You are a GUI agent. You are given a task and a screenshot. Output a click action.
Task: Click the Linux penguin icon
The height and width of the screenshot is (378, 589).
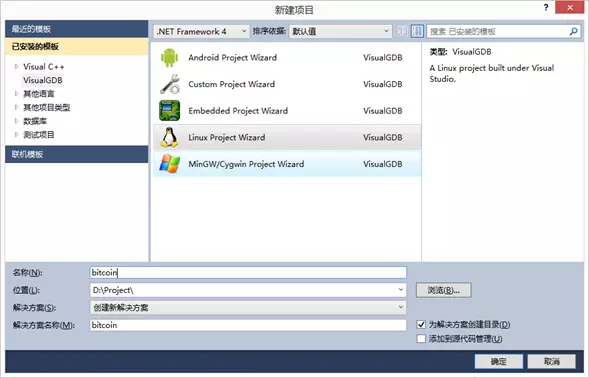click(169, 137)
